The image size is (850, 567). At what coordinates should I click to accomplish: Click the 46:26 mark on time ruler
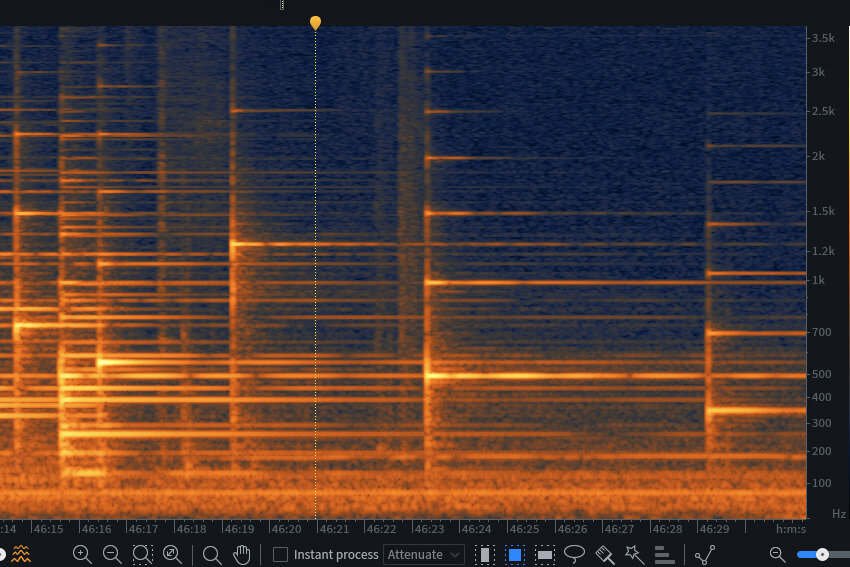[x=572, y=529]
